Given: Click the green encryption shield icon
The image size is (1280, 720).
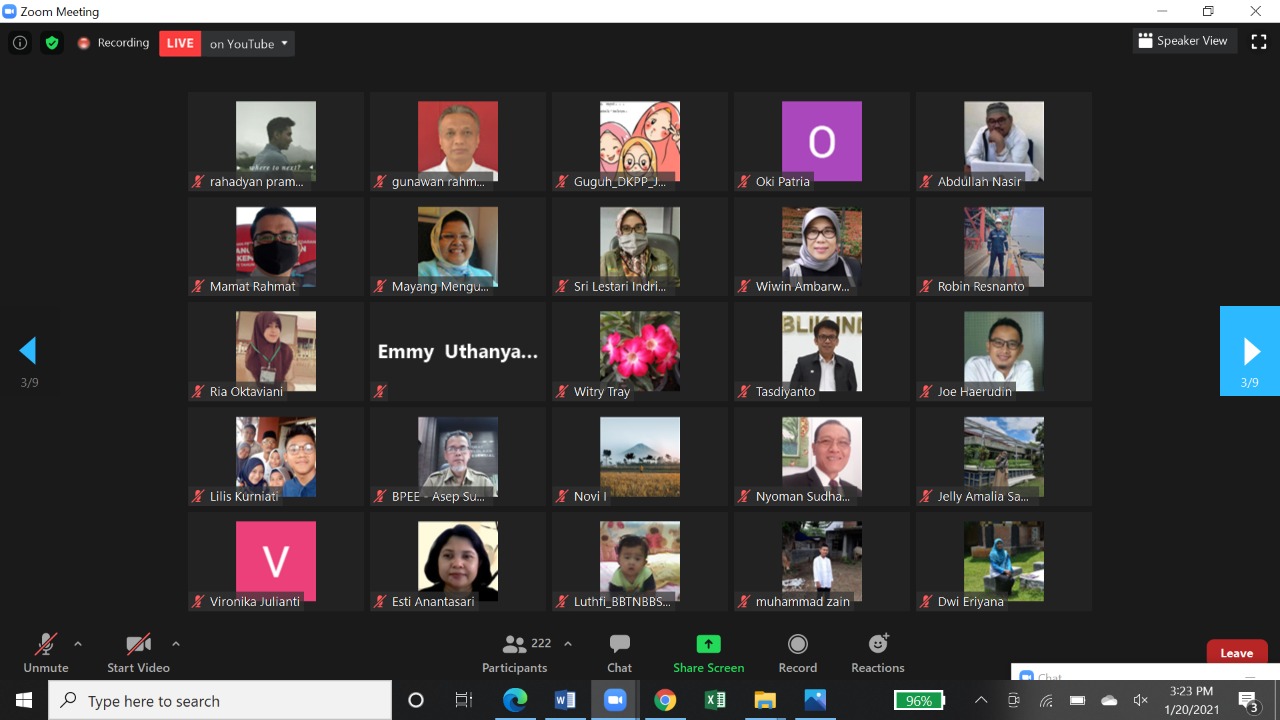Looking at the screenshot, I should pos(52,43).
